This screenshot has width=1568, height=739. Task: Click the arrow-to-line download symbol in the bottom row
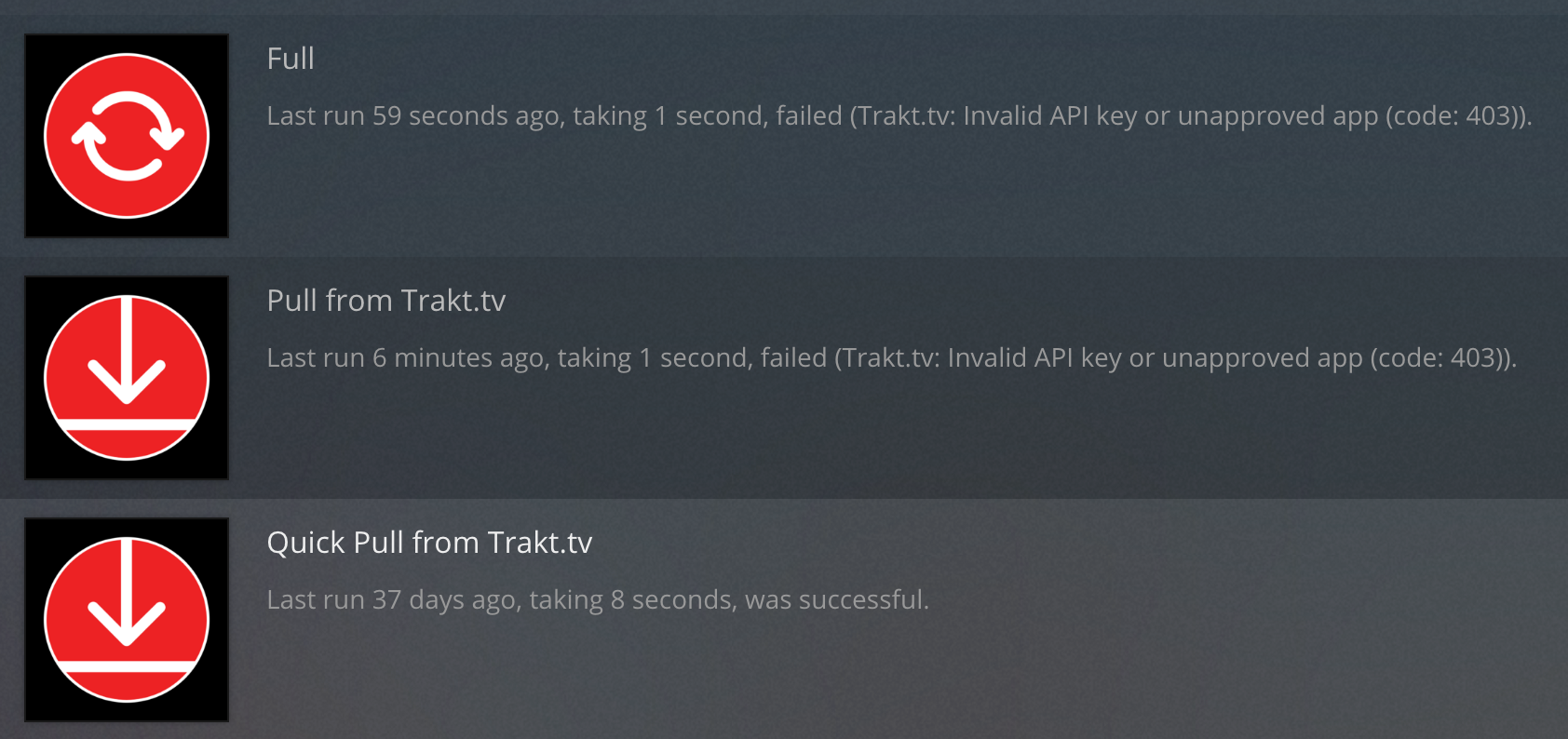coord(126,619)
